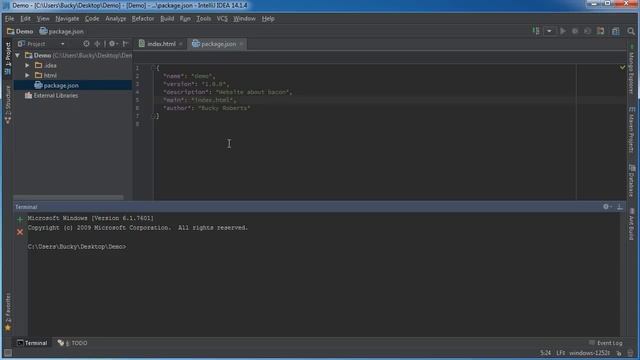Click the green Run arrow icon

tap(563, 31)
